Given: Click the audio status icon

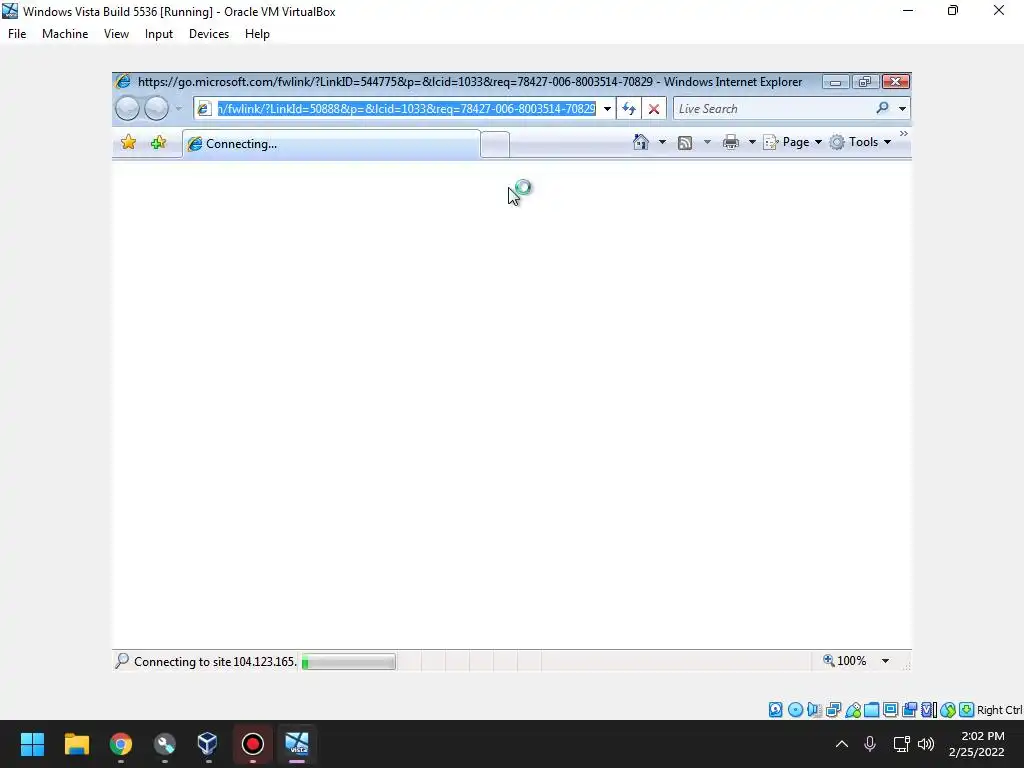Looking at the screenshot, I should 814,710.
